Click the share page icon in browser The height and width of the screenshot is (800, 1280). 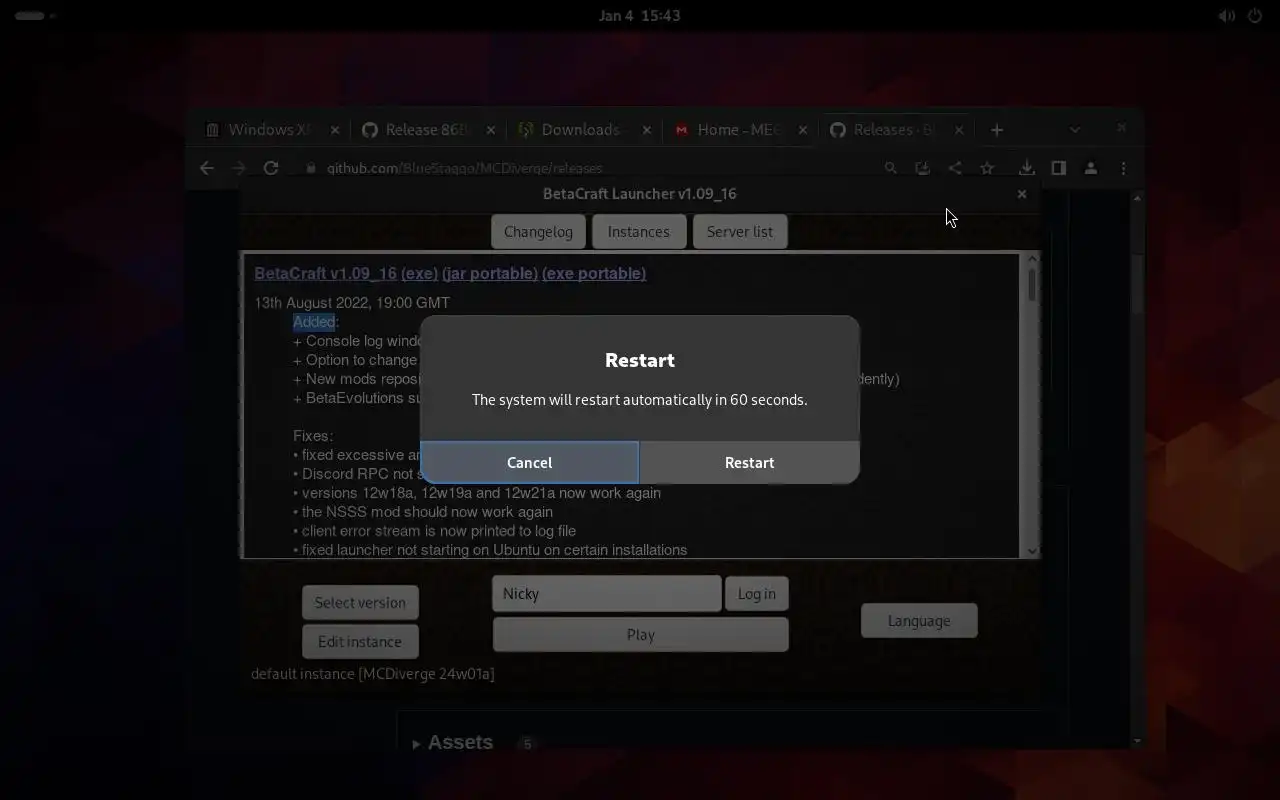955,168
